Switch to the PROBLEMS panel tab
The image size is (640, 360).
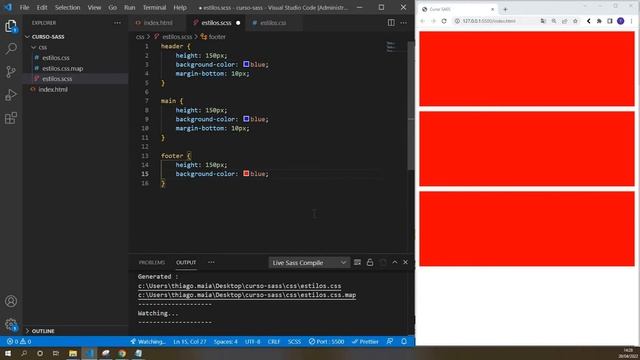coord(152,262)
